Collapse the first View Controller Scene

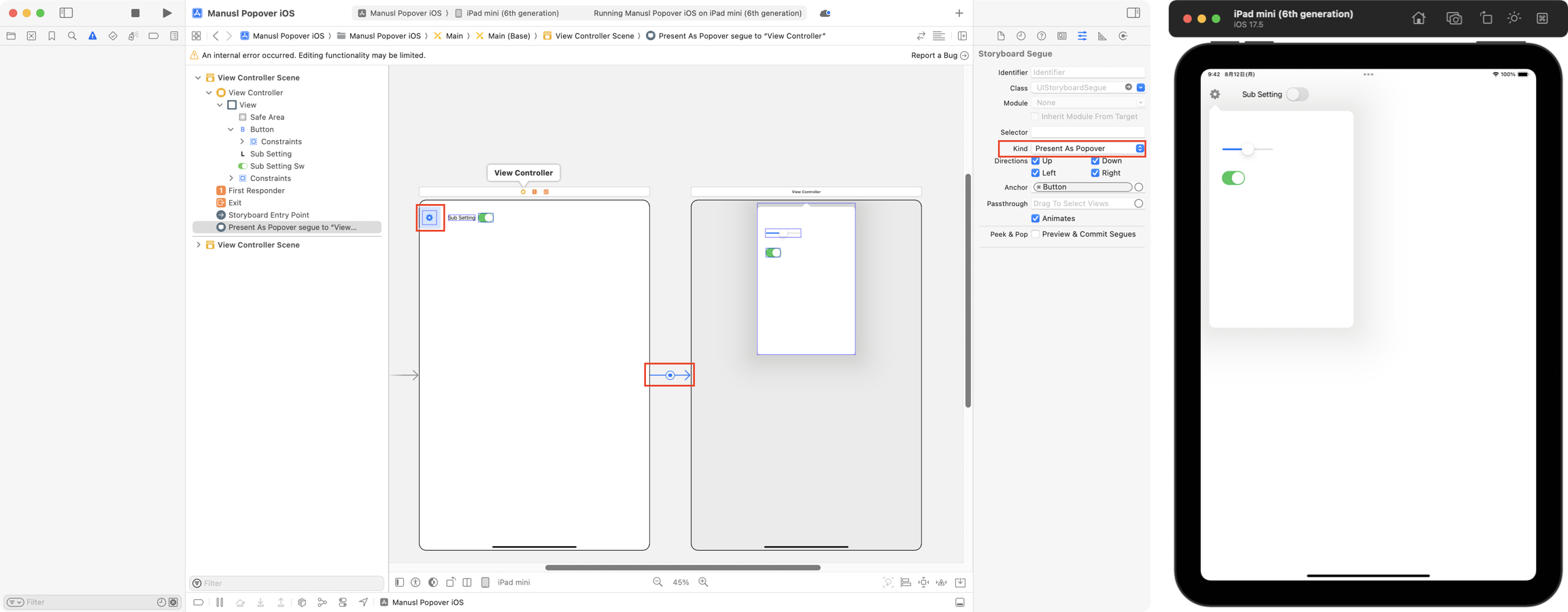point(198,78)
